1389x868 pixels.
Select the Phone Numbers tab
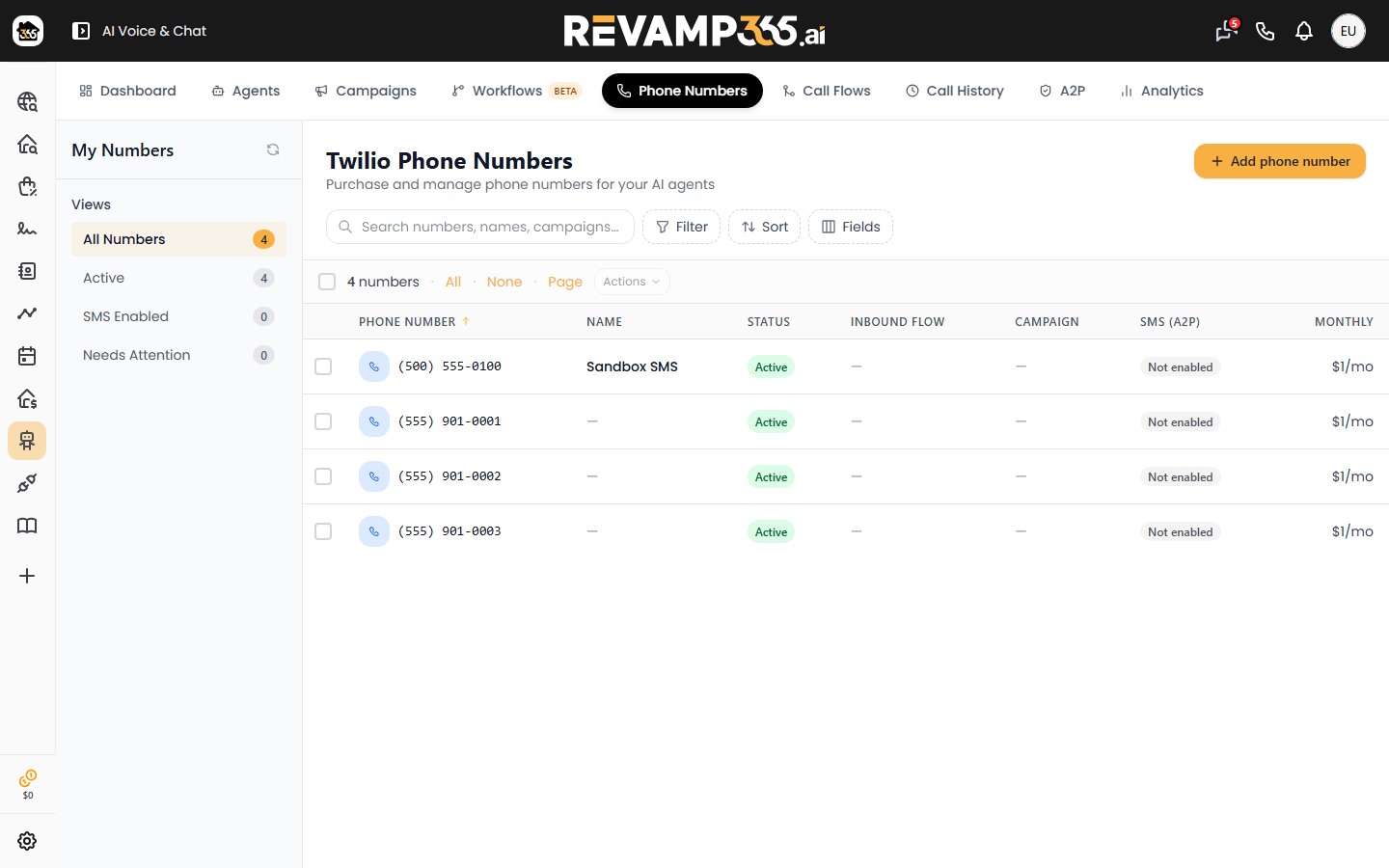coord(682,91)
